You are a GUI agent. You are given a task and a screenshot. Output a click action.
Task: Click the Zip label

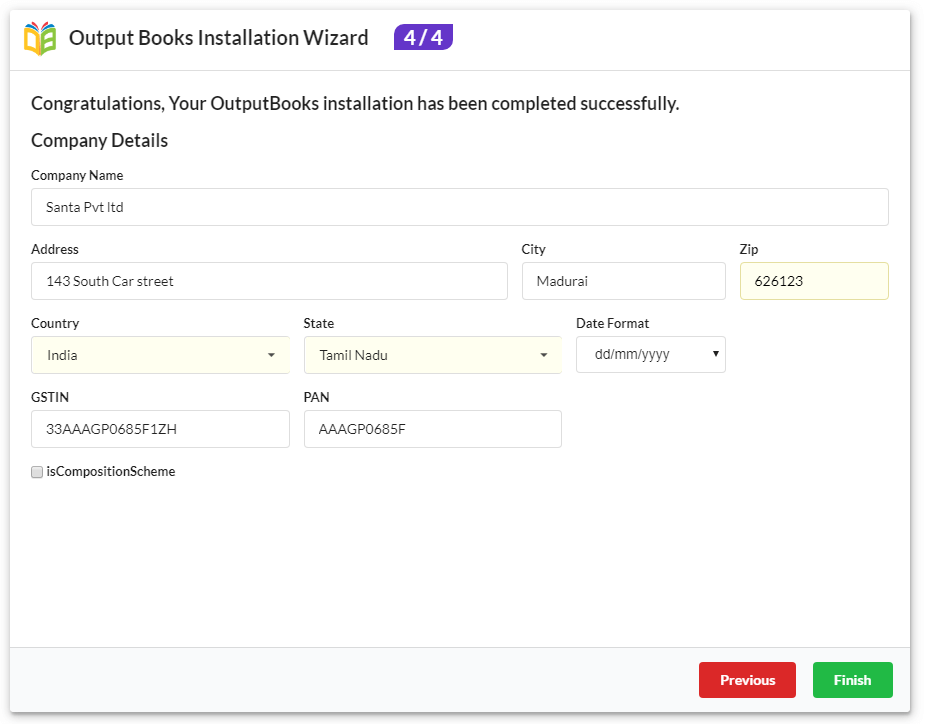click(749, 249)
